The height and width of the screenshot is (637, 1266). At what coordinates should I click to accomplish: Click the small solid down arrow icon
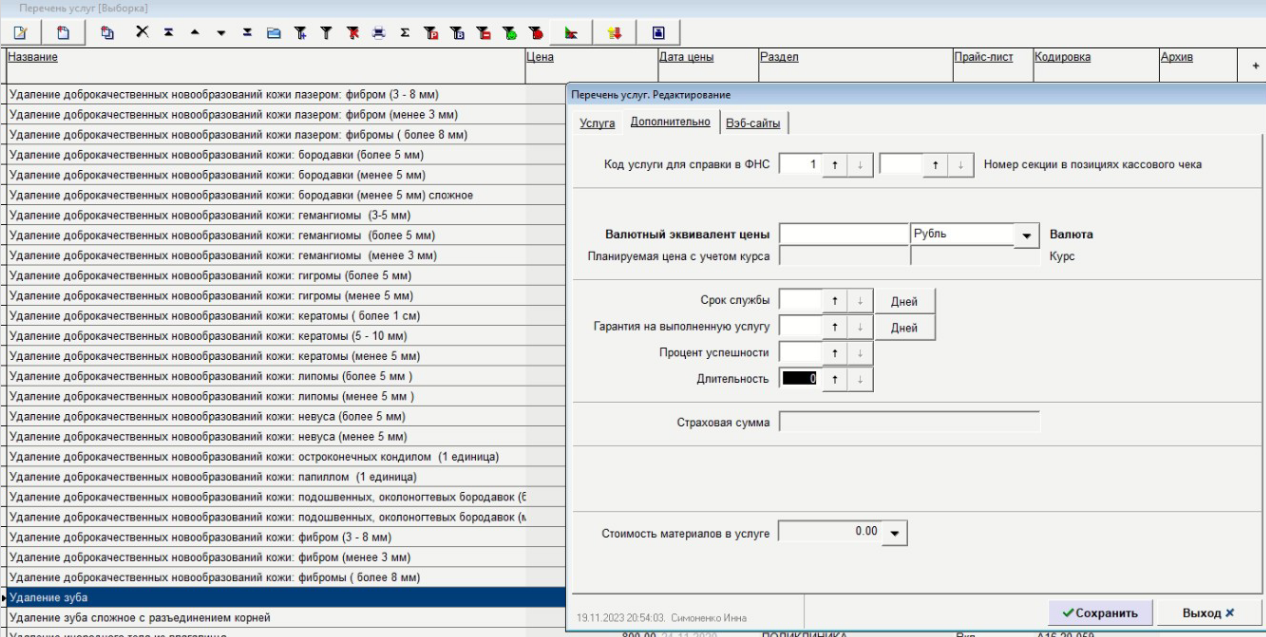[221, 32]
